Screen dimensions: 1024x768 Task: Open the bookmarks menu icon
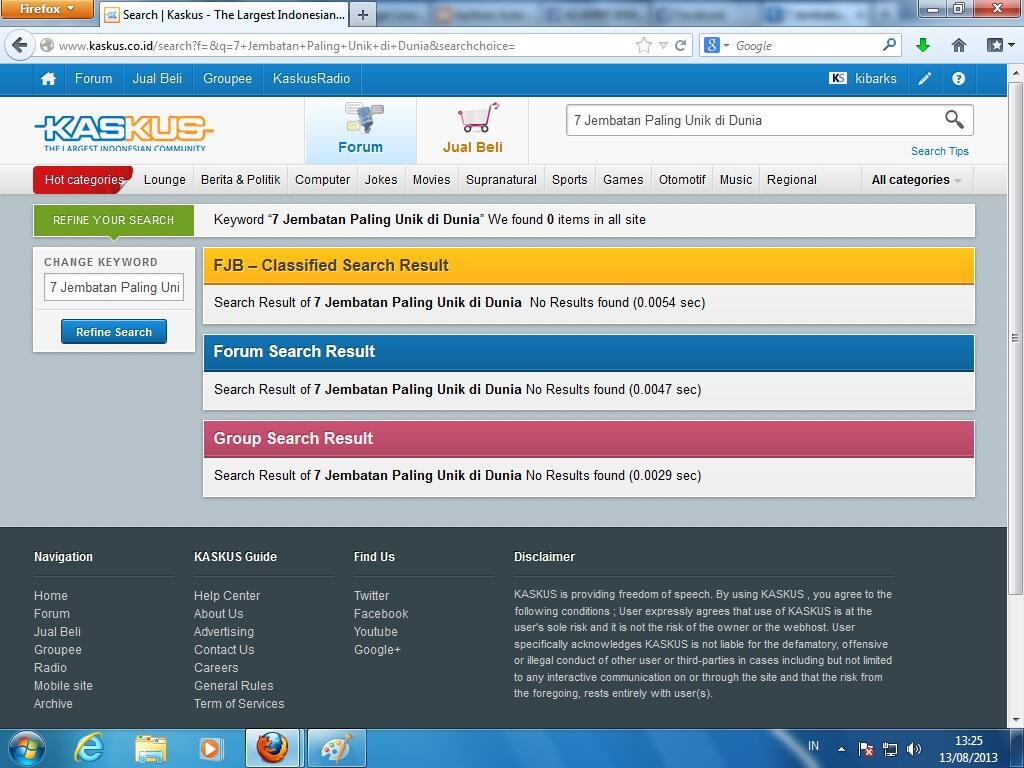coord(995,45)
